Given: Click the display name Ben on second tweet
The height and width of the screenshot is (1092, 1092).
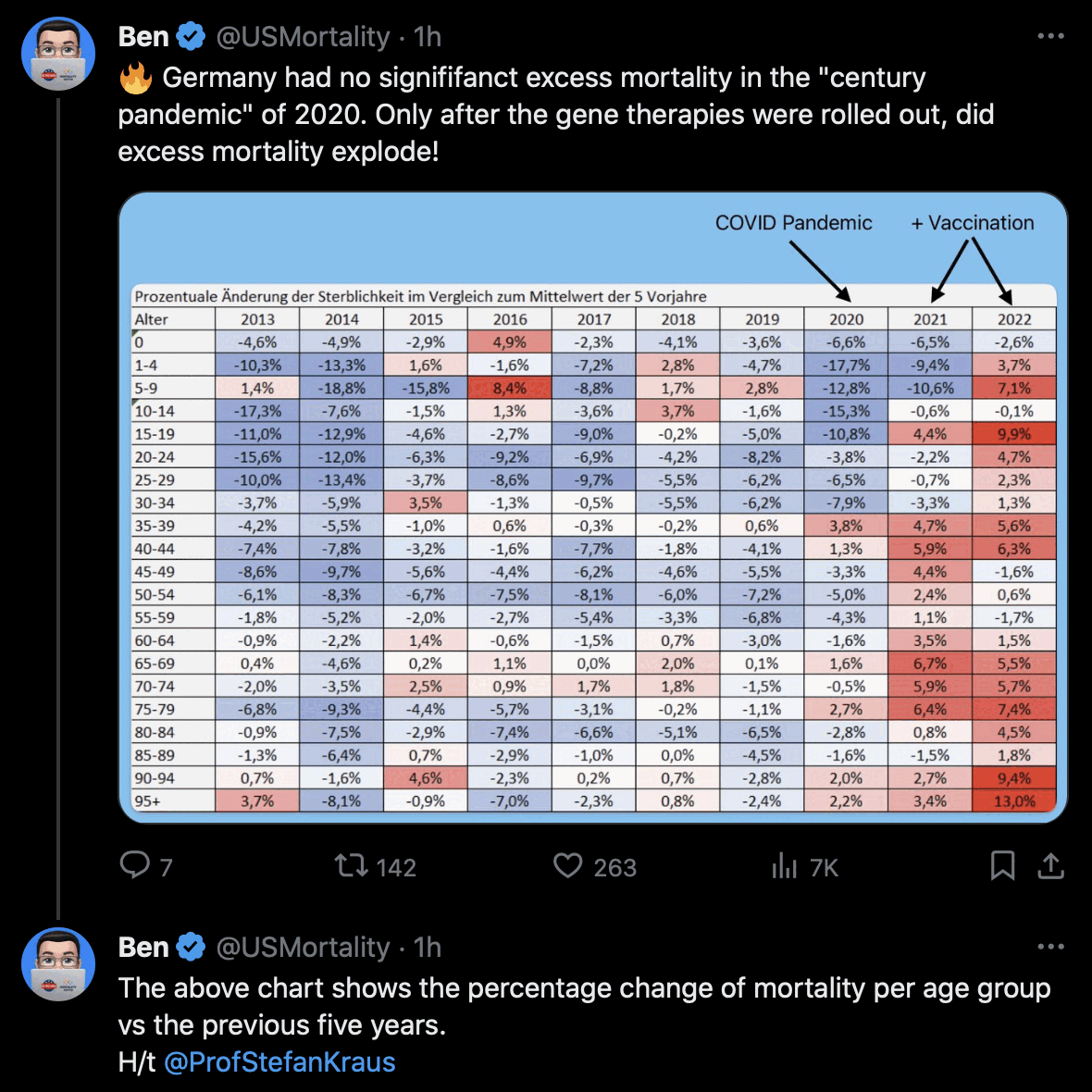Looking at the screenshot, I should click(143, 947).
